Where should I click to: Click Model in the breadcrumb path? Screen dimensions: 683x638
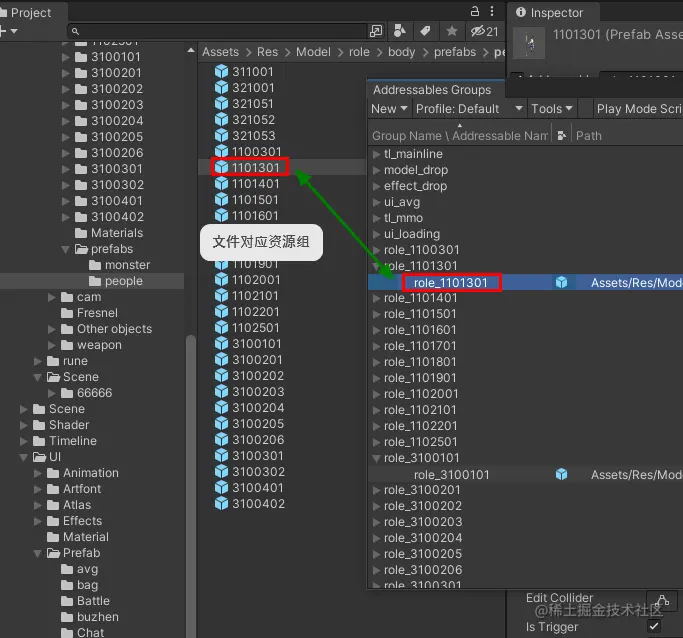[313, 52]
